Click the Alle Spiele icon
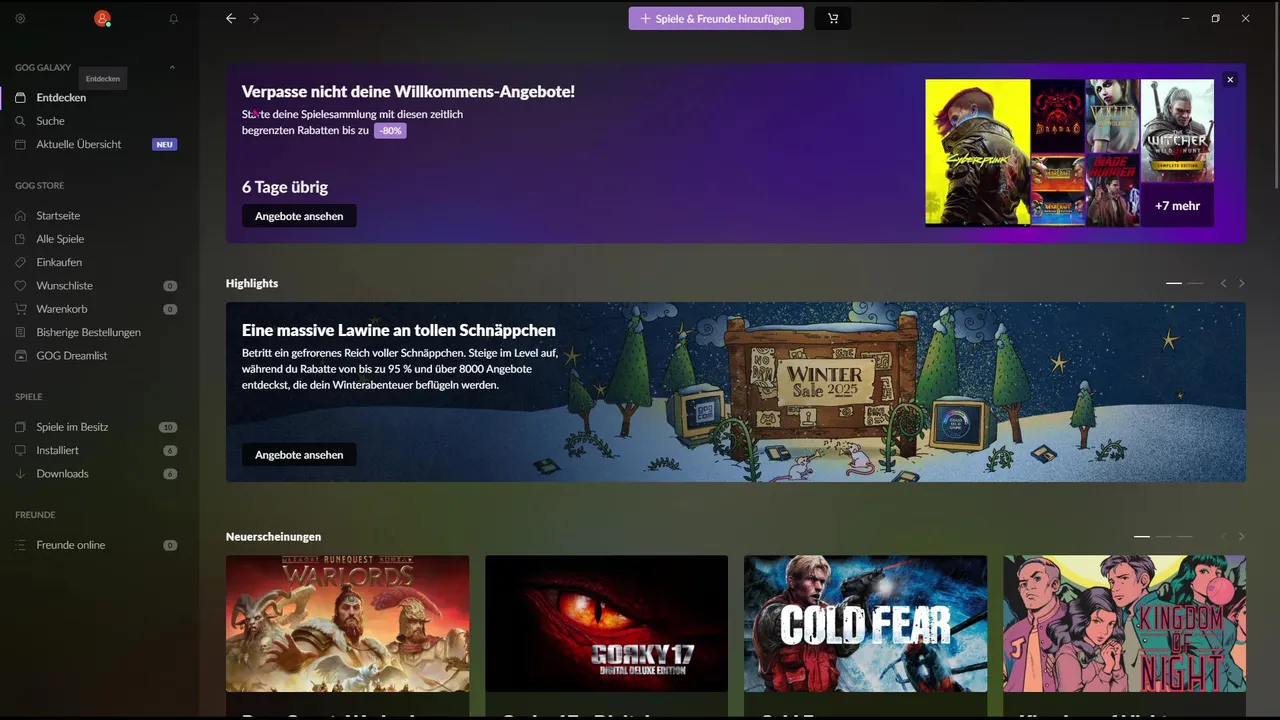Screen dimensions: 1280x720 point(20,239)
